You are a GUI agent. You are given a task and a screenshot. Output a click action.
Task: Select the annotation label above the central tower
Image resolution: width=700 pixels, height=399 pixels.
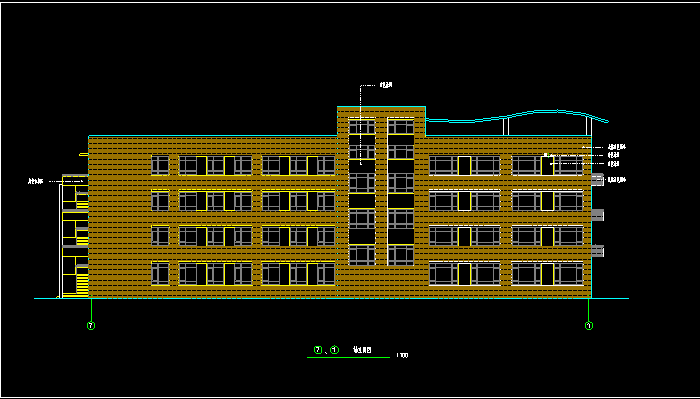click(386, 85)
